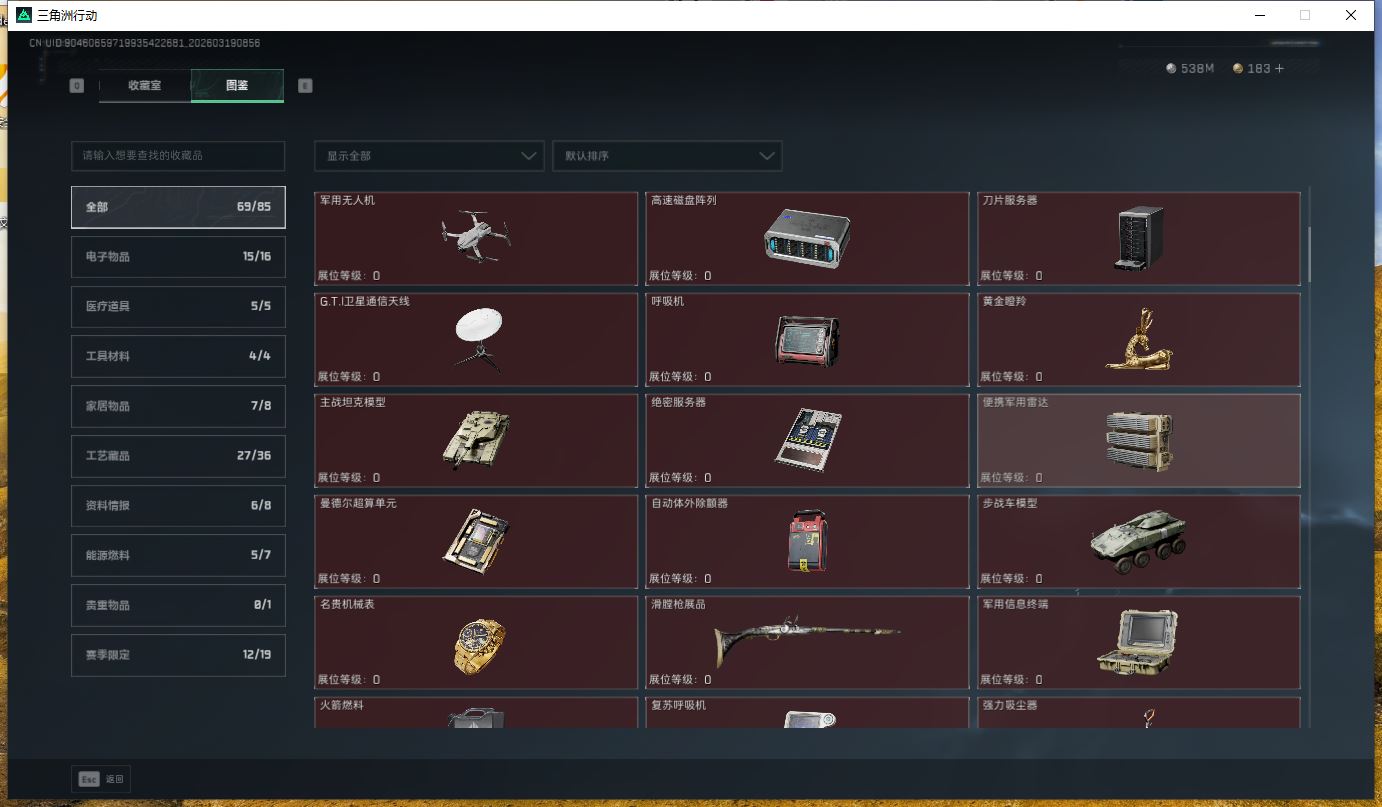
Task: Select the 工艺藏品 category in sidebar
Action: coord(178,456)
